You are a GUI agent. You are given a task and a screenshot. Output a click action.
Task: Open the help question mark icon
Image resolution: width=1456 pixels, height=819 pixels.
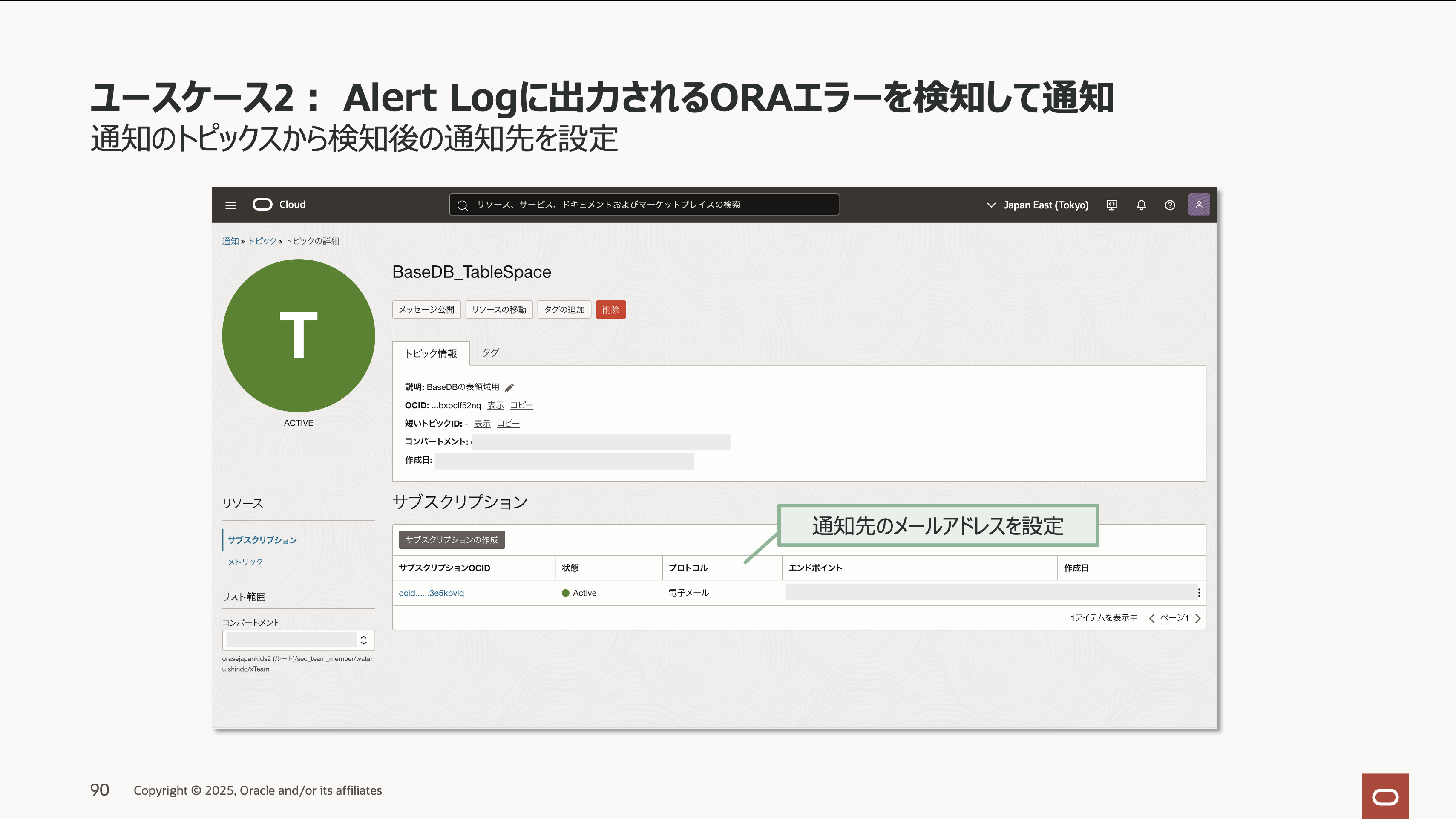point(1169,205)
